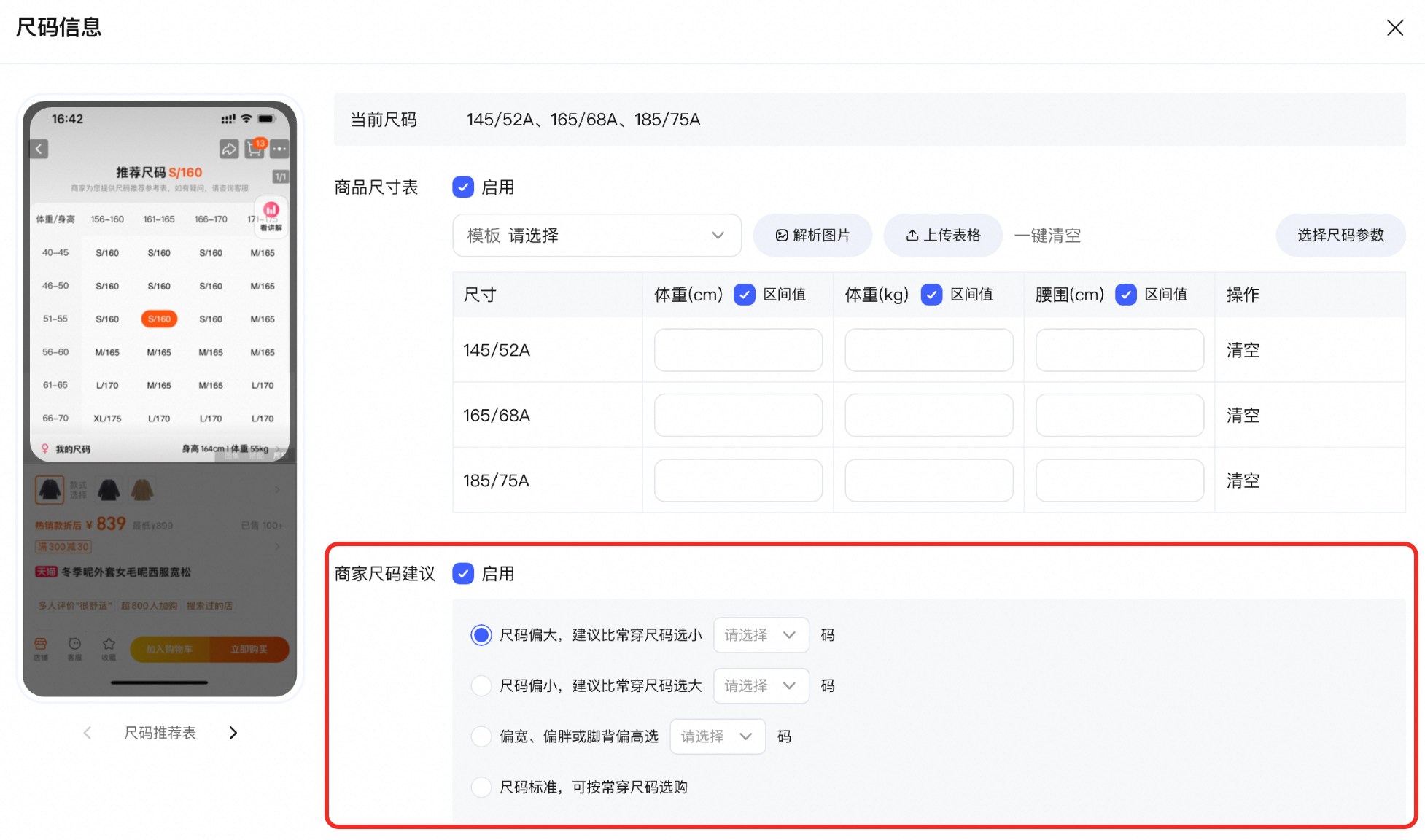The image size is (1425, 840).
Task: Click 立即购买 button in preview
Action: click(x=249, y=649)
